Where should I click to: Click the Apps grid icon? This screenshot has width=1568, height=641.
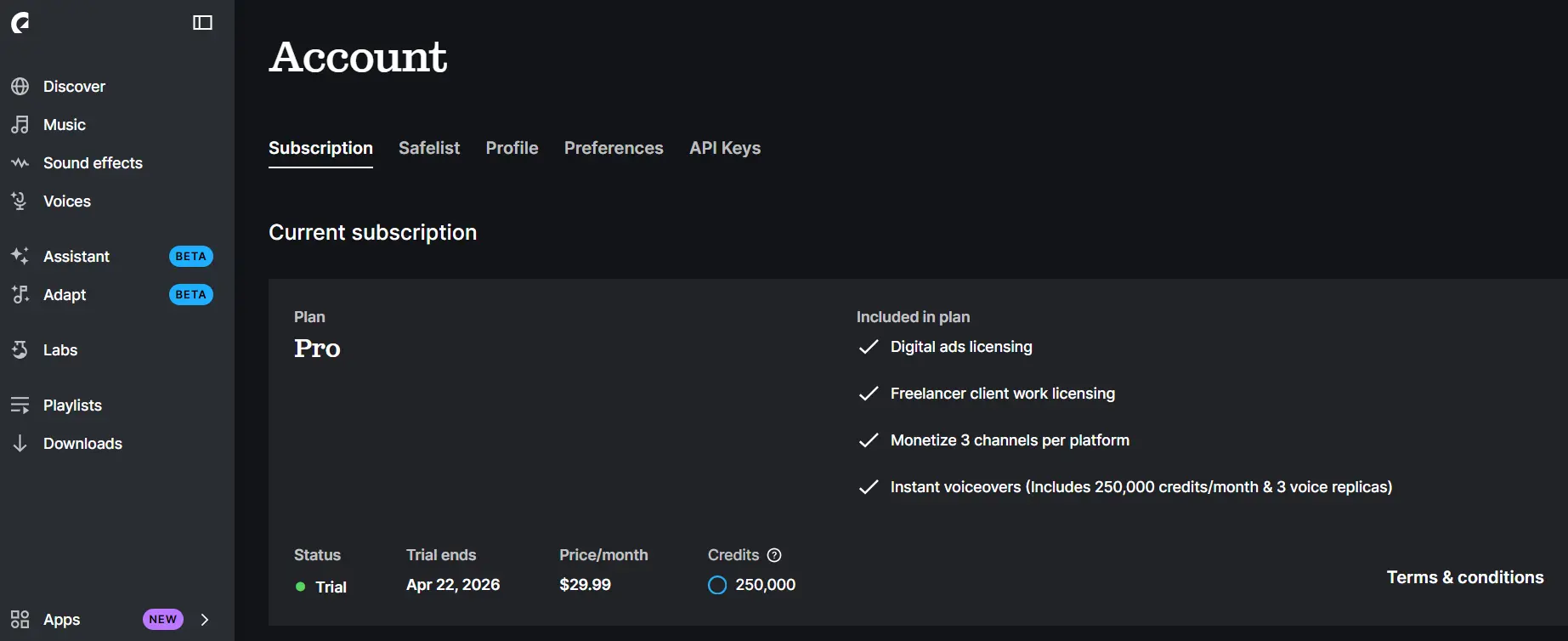pos(20,620)
